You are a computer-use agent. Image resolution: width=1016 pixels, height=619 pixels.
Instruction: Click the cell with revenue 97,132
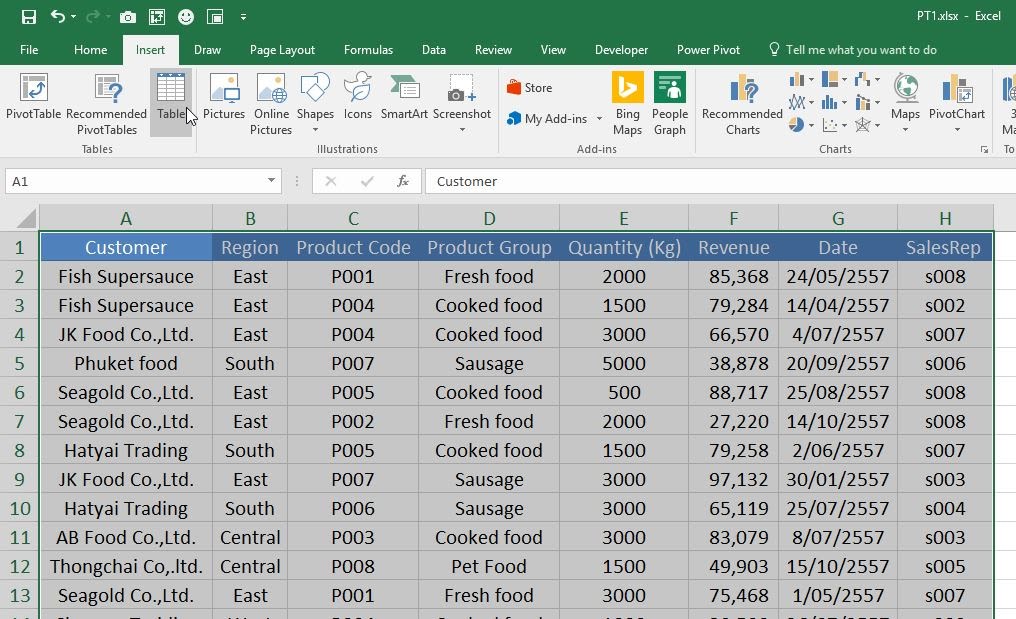(733, 480)
